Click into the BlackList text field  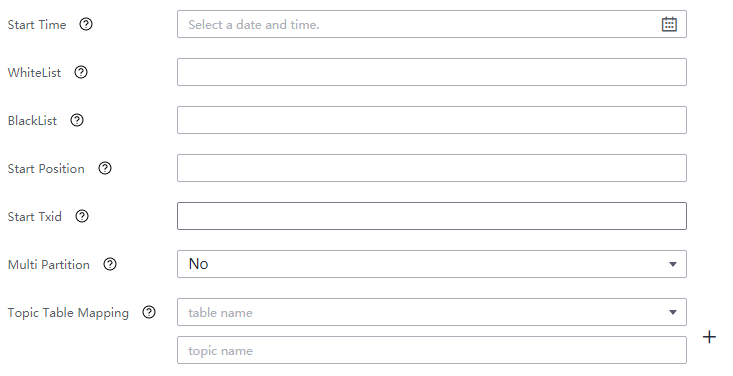click(431, 120)
